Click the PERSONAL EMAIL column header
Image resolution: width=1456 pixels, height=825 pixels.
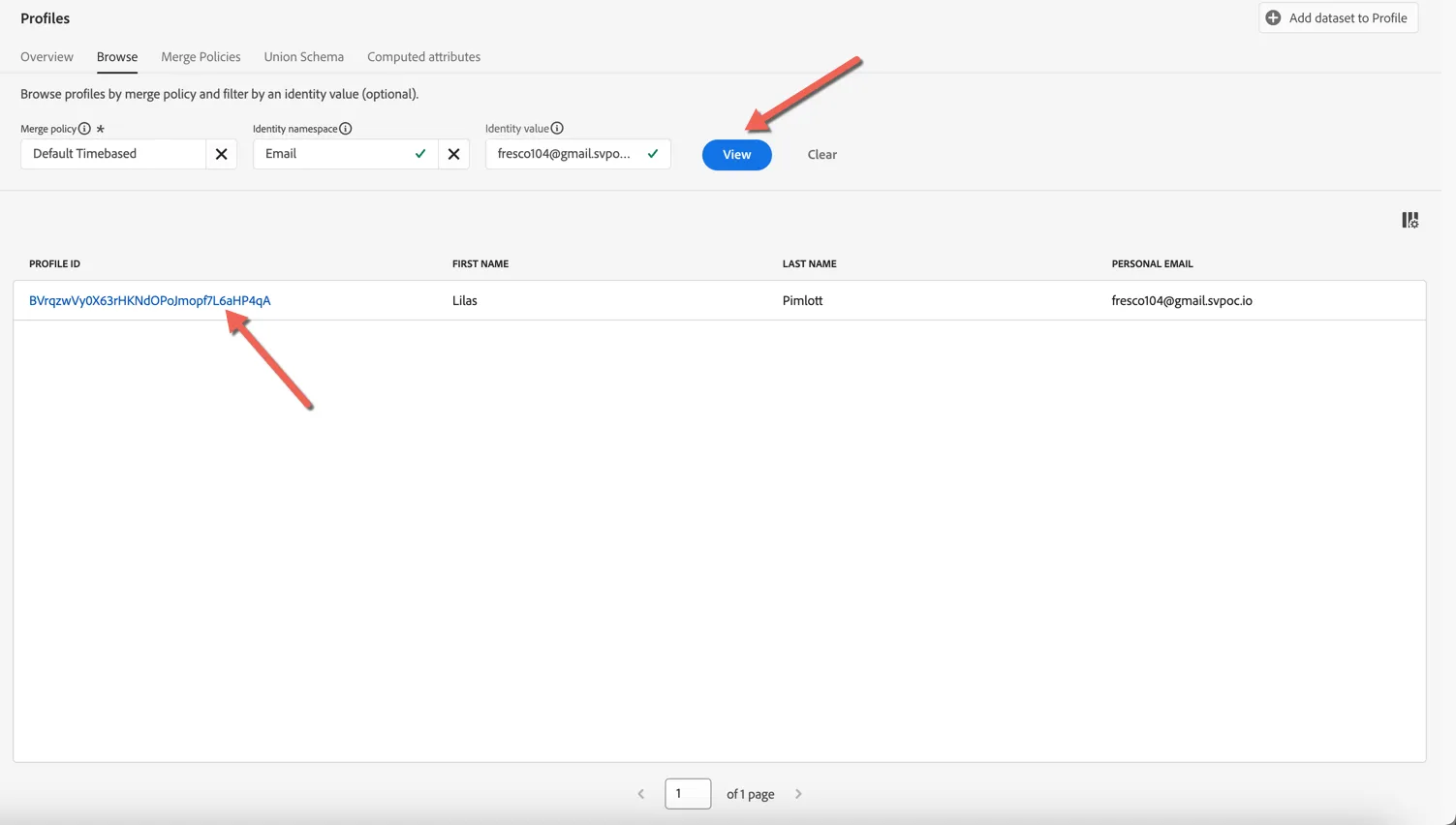tap(1153, 263)
